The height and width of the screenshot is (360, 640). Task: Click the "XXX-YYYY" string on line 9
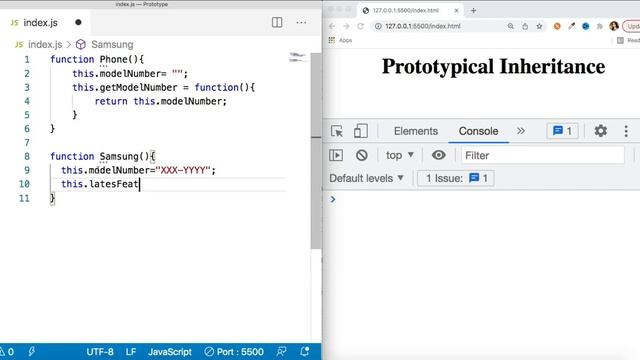click(183, 170)
